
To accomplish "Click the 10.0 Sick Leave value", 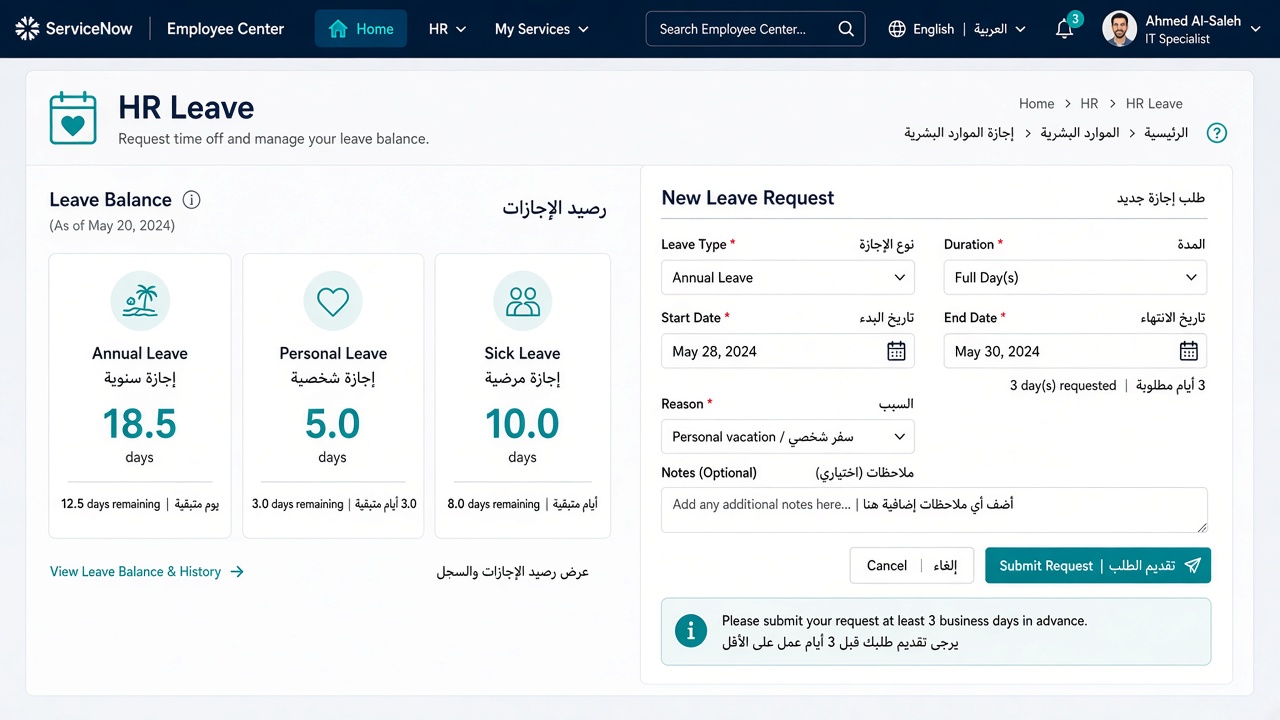I will click(523, 424).
